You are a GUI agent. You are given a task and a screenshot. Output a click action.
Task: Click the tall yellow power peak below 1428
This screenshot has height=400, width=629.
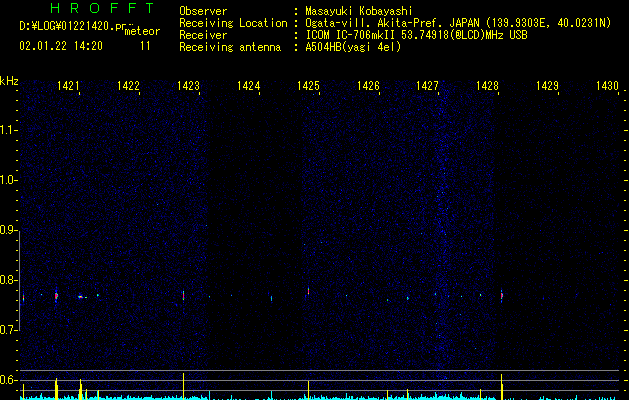point(501,386)
